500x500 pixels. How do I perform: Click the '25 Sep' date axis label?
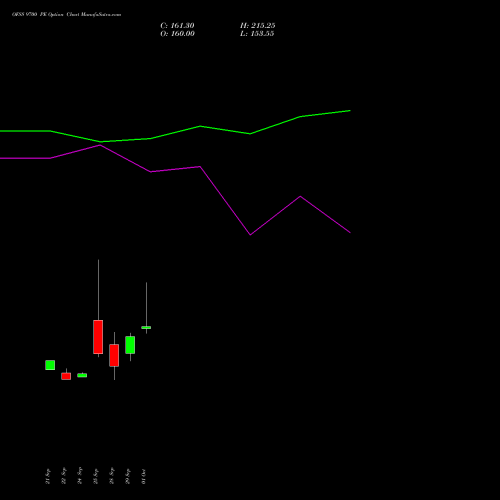tap(96, 476)
